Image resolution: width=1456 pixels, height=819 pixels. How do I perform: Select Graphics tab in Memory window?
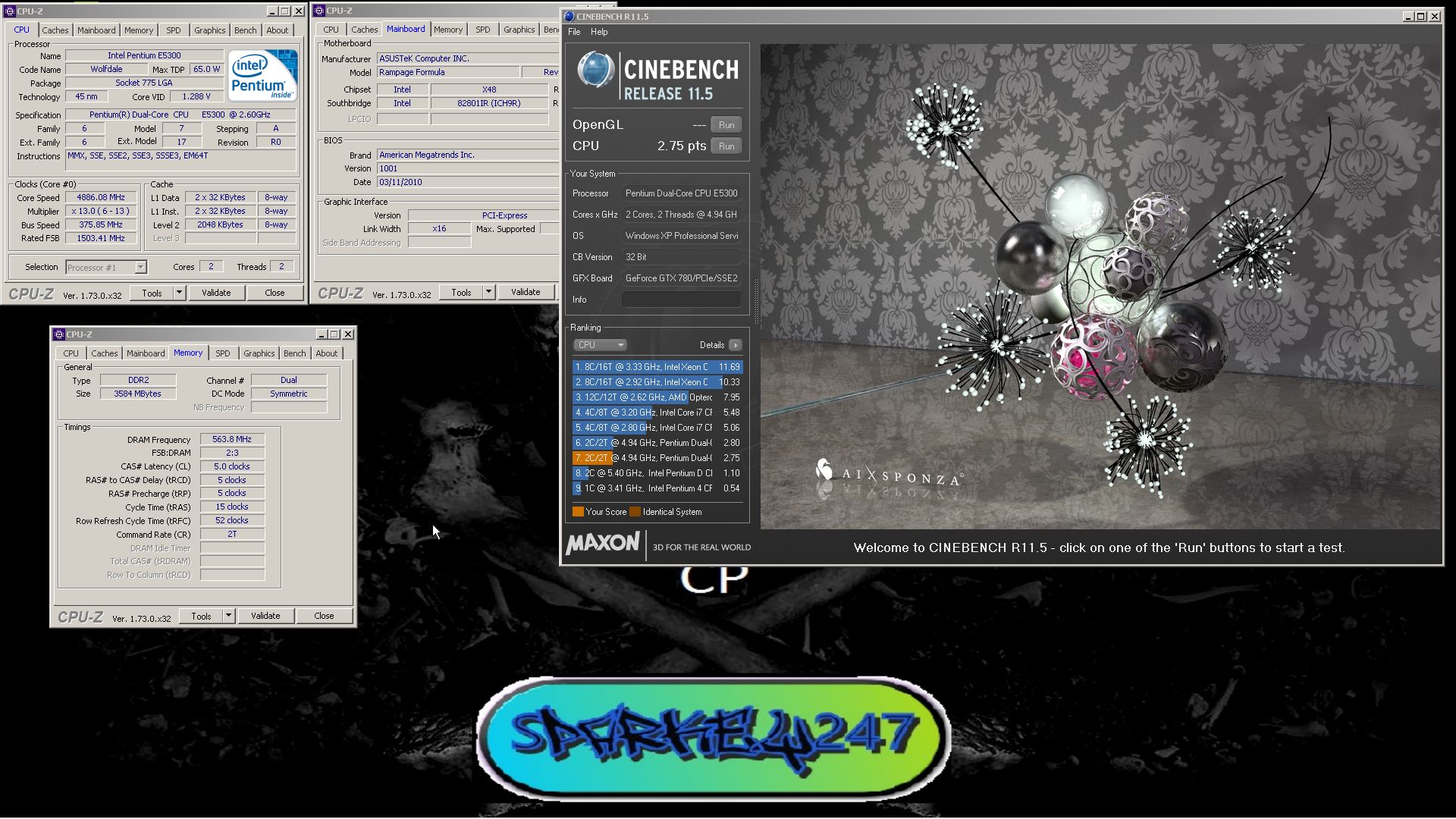tap(259, 353)
